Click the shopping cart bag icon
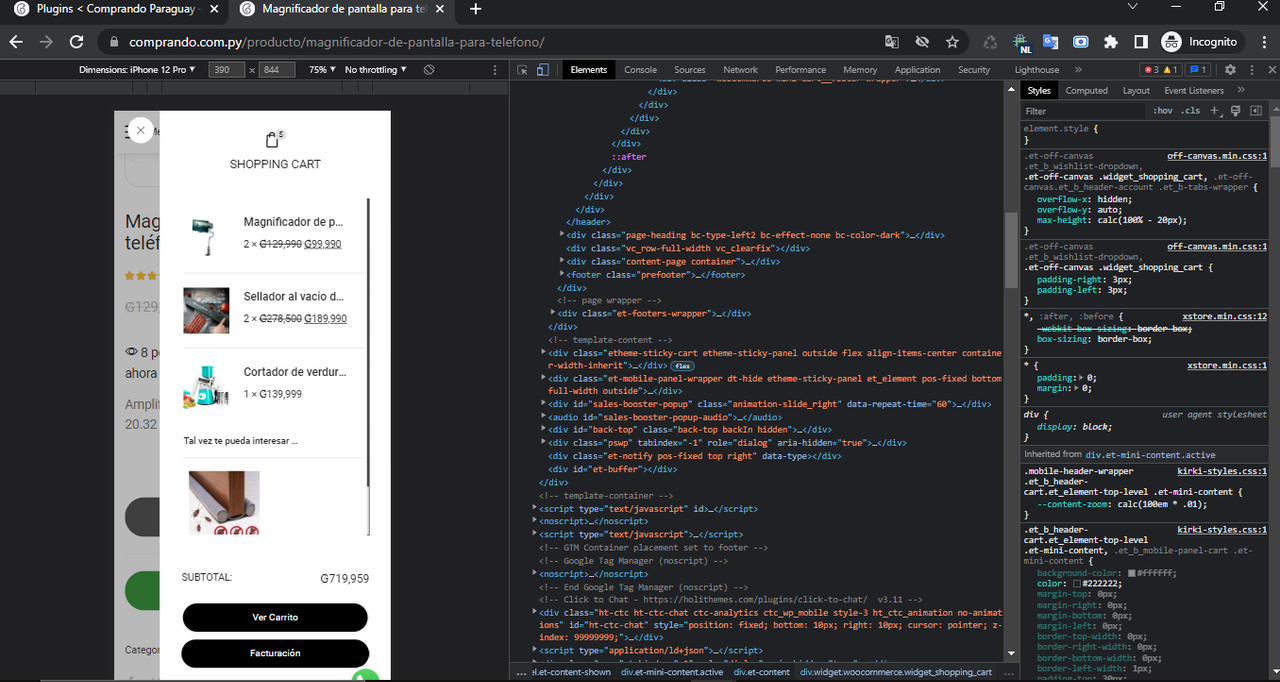 (273, 139)
